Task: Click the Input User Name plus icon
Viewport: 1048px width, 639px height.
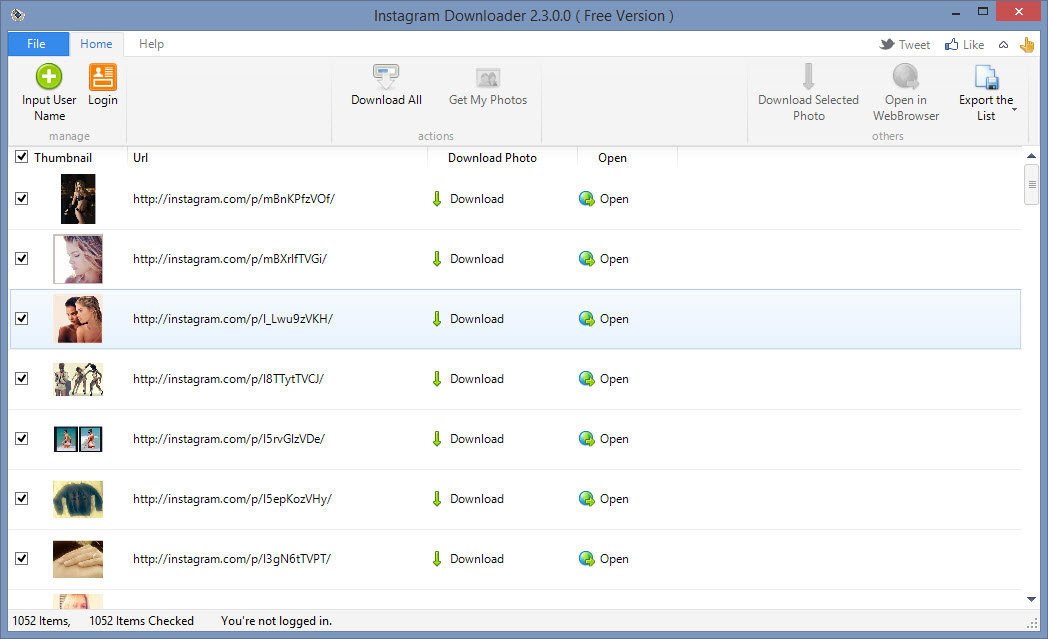Action: 49,76
